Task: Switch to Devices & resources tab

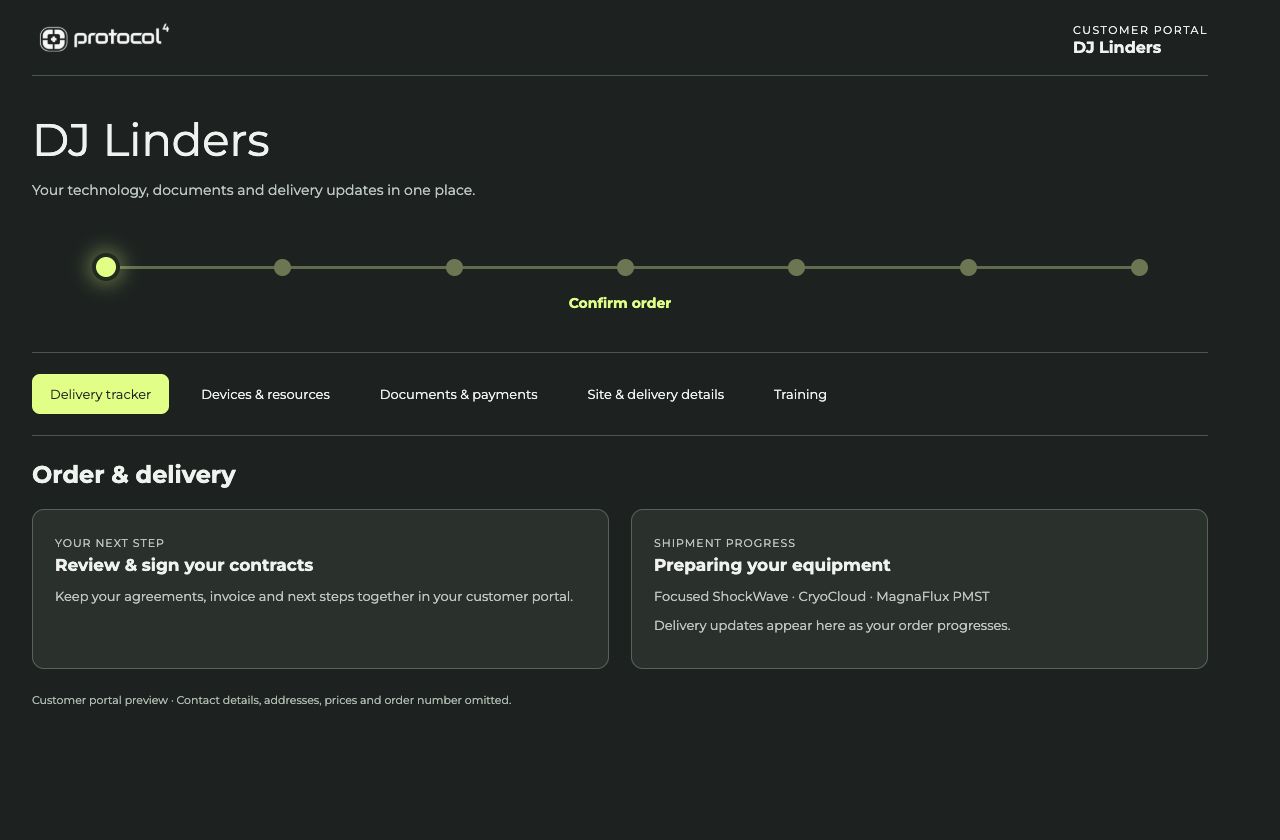Action: [265, 394]
